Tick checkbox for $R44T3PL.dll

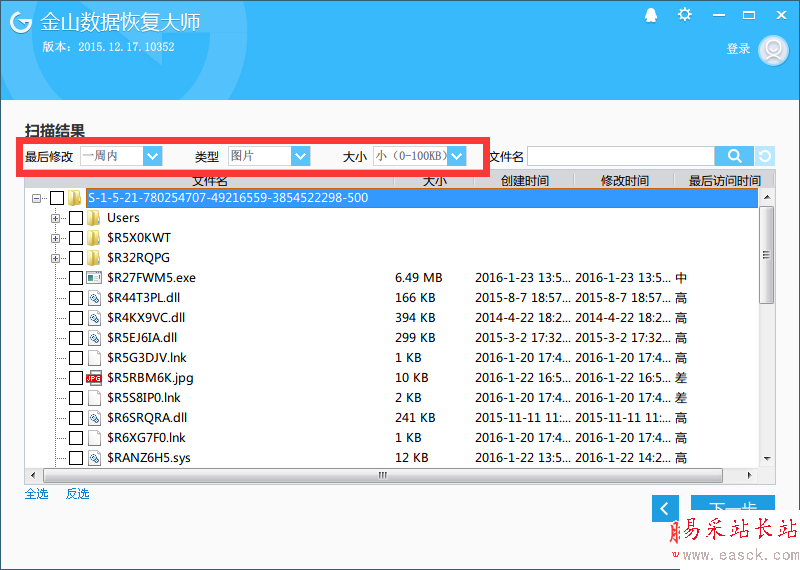76,298
